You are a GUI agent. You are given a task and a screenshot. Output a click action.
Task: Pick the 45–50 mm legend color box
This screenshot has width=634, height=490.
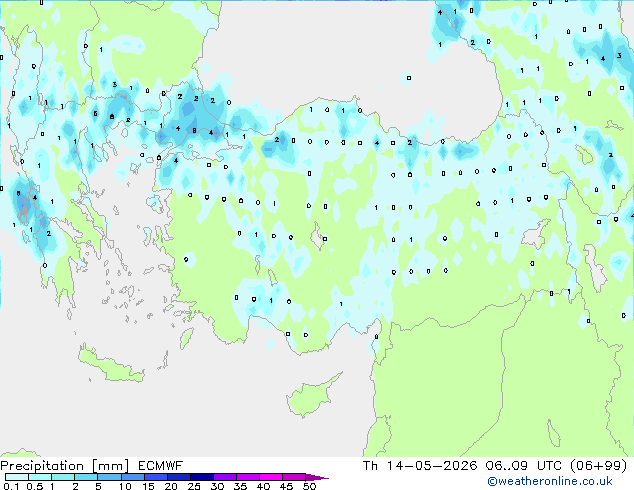(294, 477)
